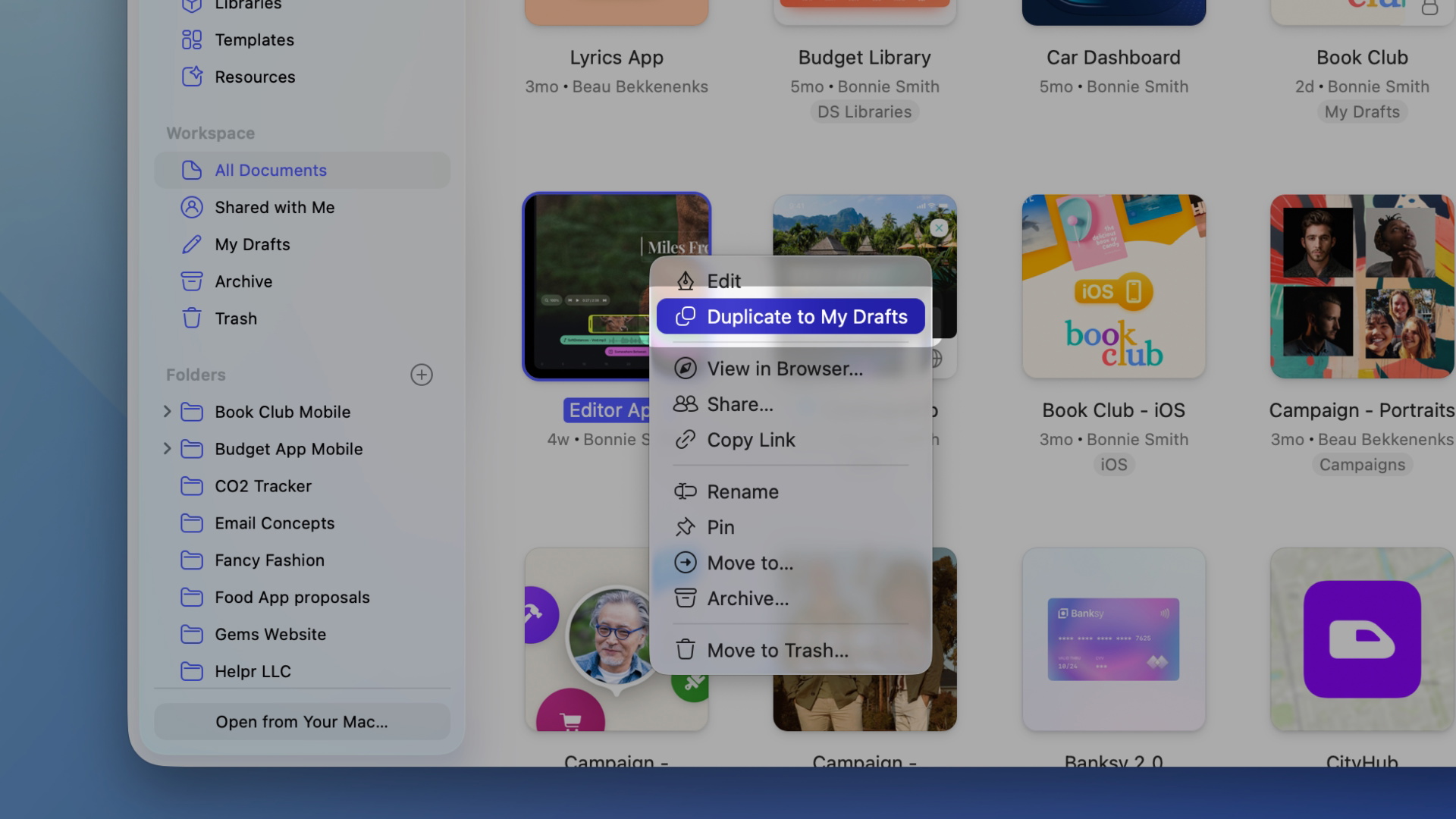The width and height of the screenshot is (1456, 819).
Task: Choose Move to… menu entry
Action: tap(790, 563)
